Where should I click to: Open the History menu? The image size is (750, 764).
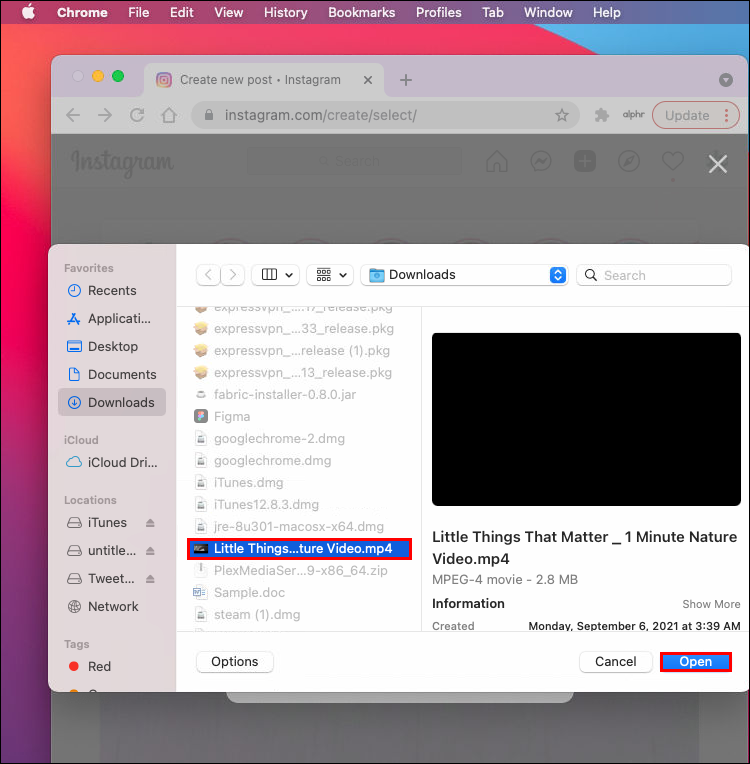[x=286, y=12]
